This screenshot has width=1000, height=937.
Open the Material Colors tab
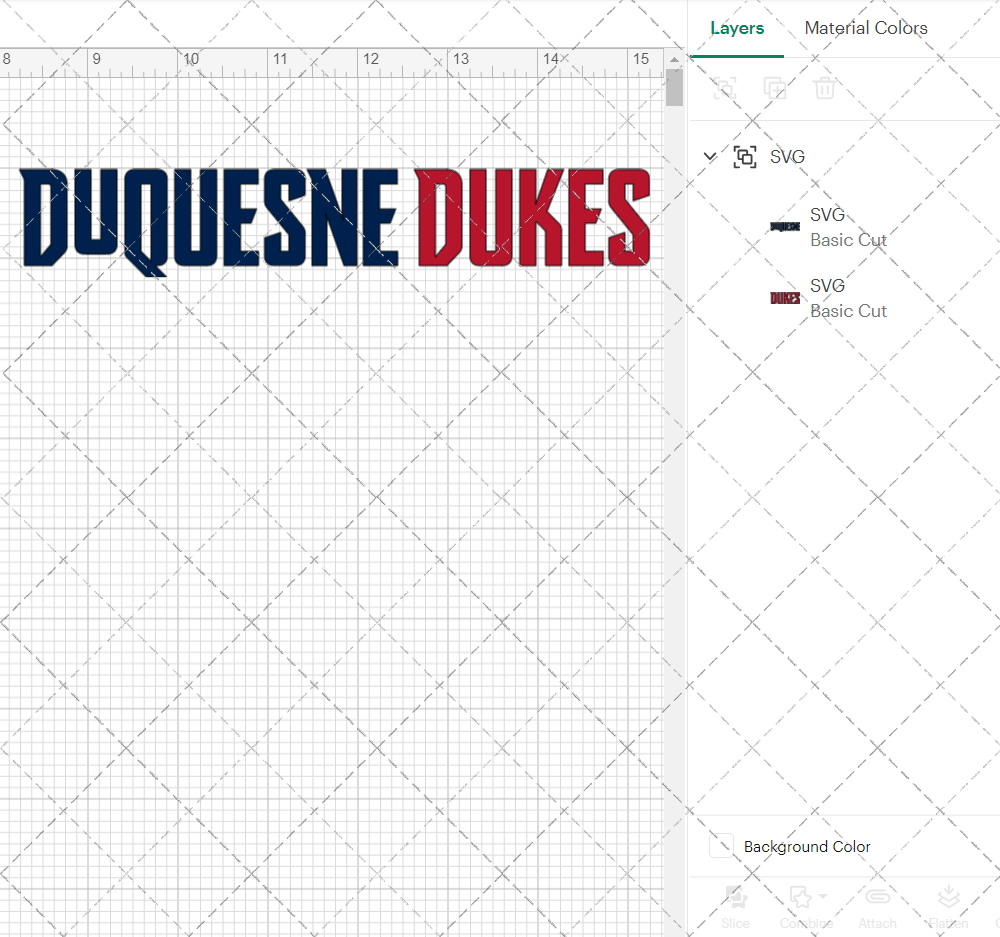(x=865, y=28)
